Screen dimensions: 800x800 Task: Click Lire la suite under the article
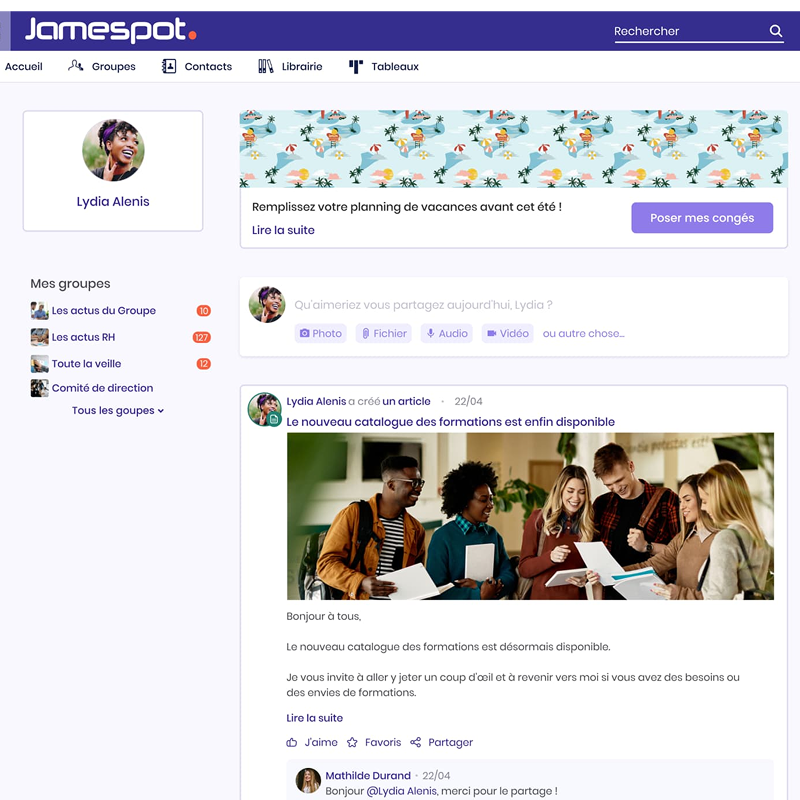coord(314,718)
